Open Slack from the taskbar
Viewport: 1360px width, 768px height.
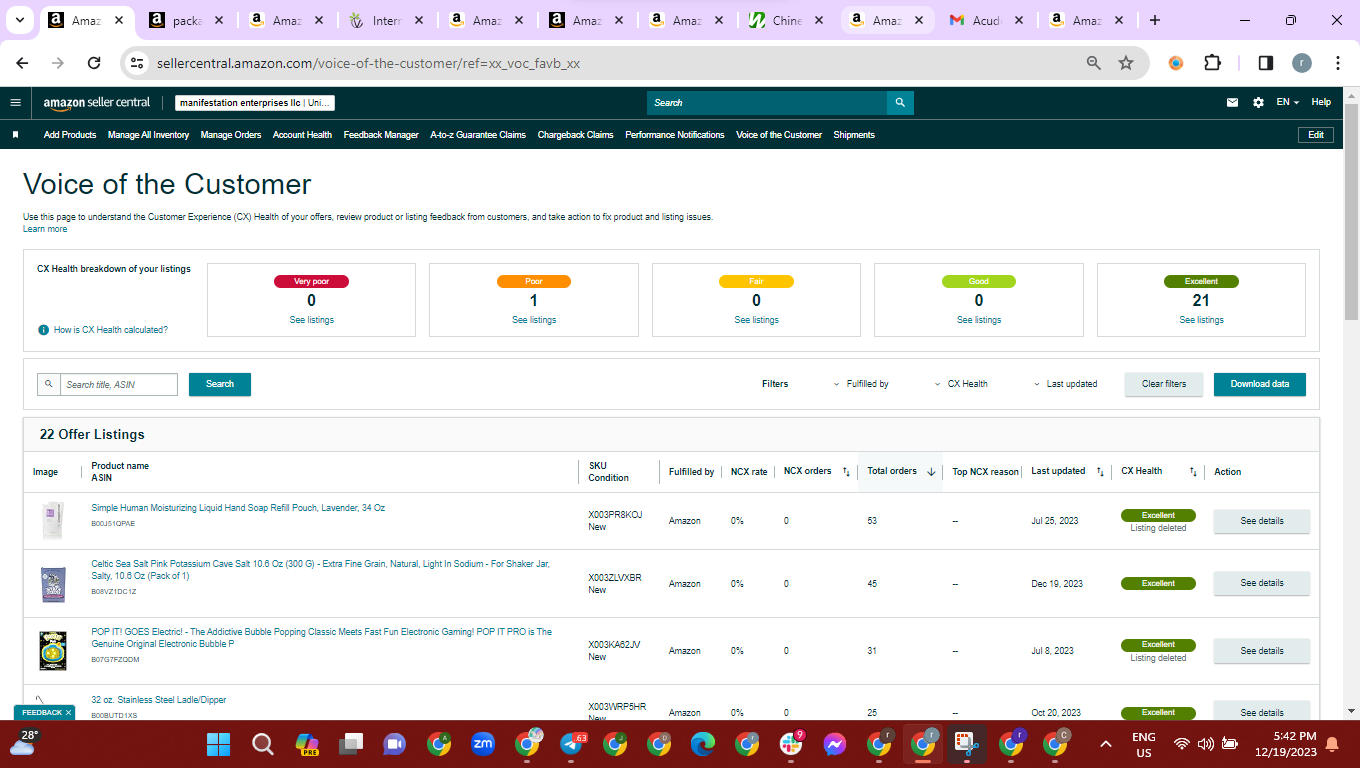click(791, 744)
